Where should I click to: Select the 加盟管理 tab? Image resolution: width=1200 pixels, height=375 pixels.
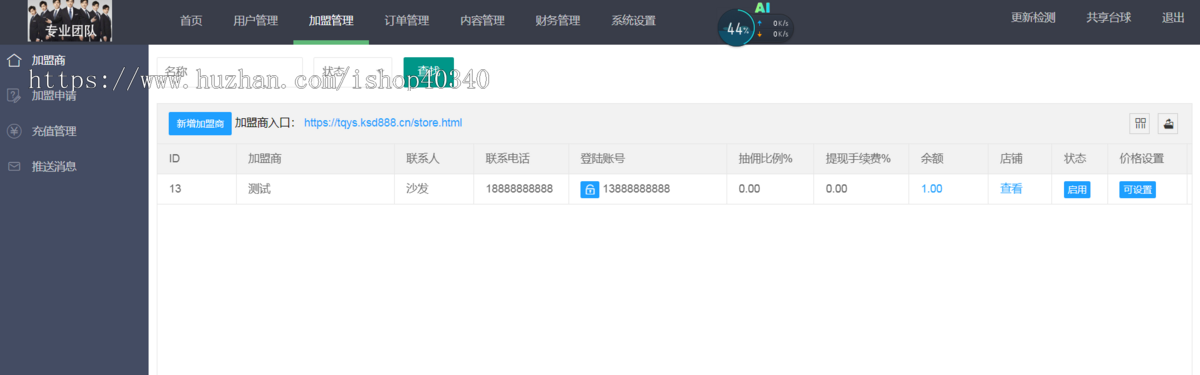click(x=331, y=20)
